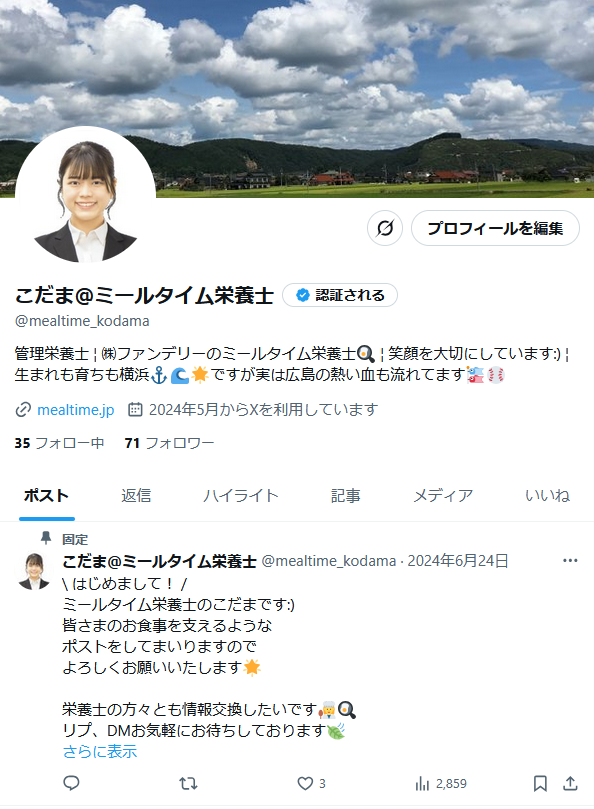View post analytics showing 2,859

(x=441, y=784)
